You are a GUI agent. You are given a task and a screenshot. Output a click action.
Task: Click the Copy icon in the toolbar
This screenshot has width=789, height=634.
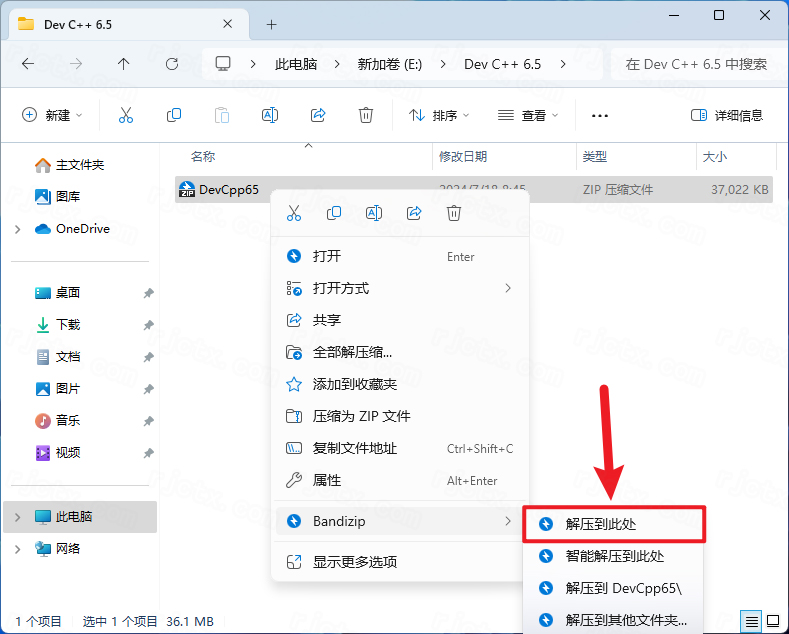pos(174,115)
